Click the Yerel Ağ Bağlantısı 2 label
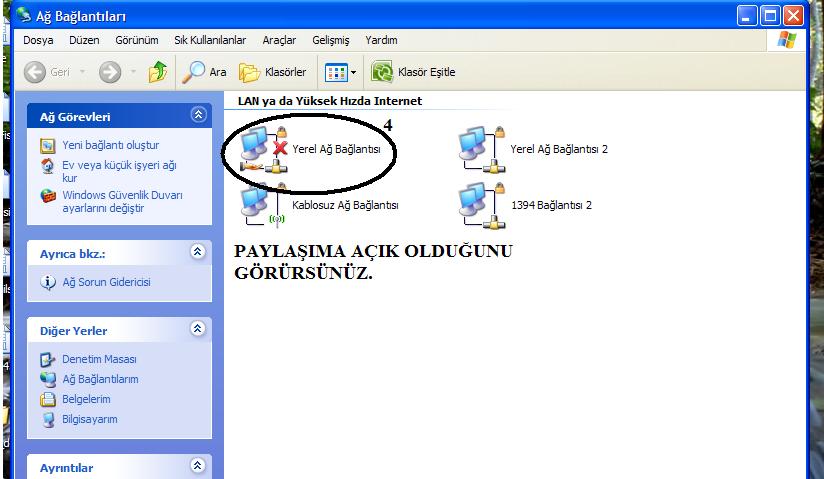Screen dimensions: 824x479 (x=559, y=149)
